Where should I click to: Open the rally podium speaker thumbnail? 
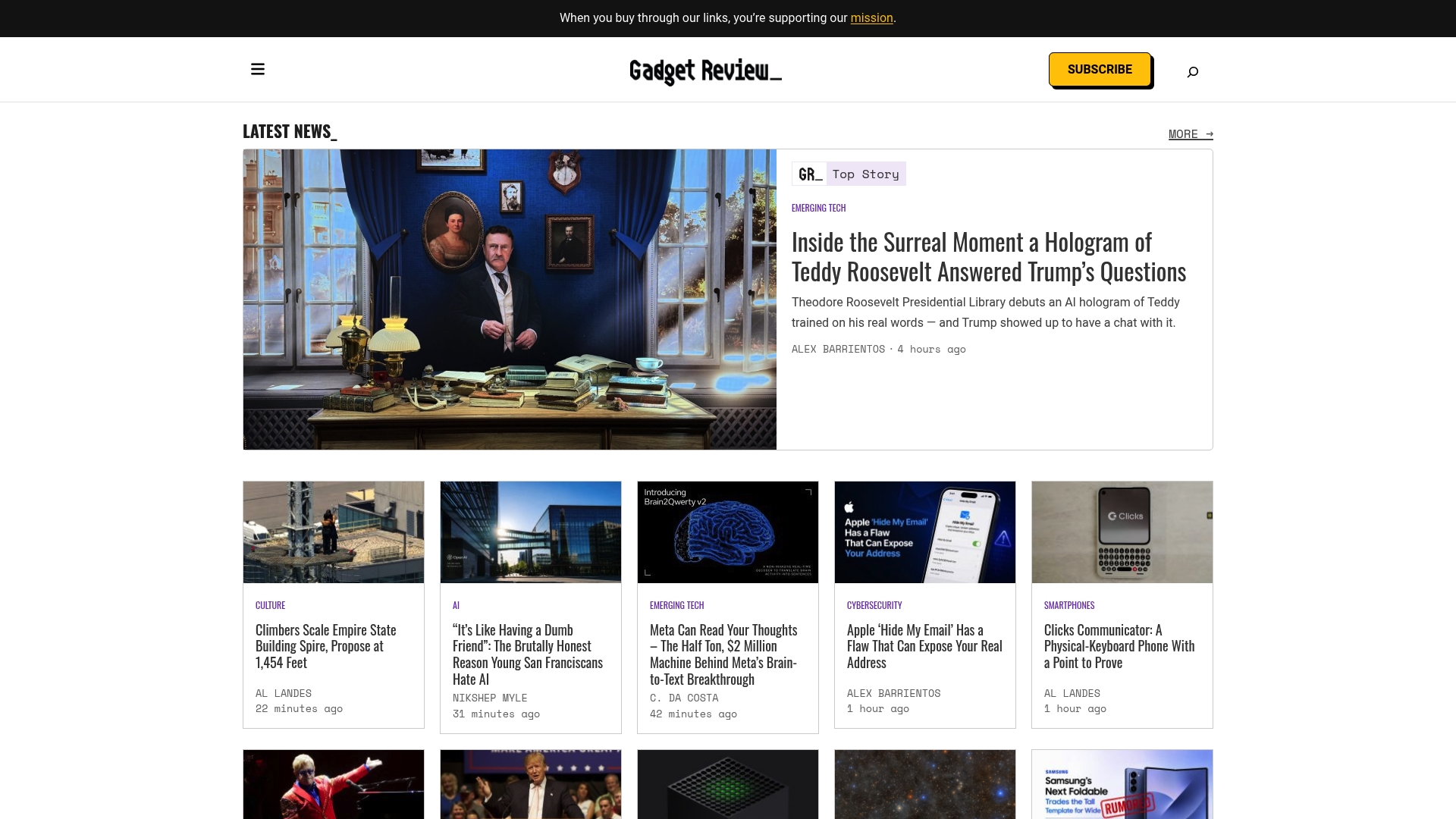pyautogui.click(x=531, y=784)
